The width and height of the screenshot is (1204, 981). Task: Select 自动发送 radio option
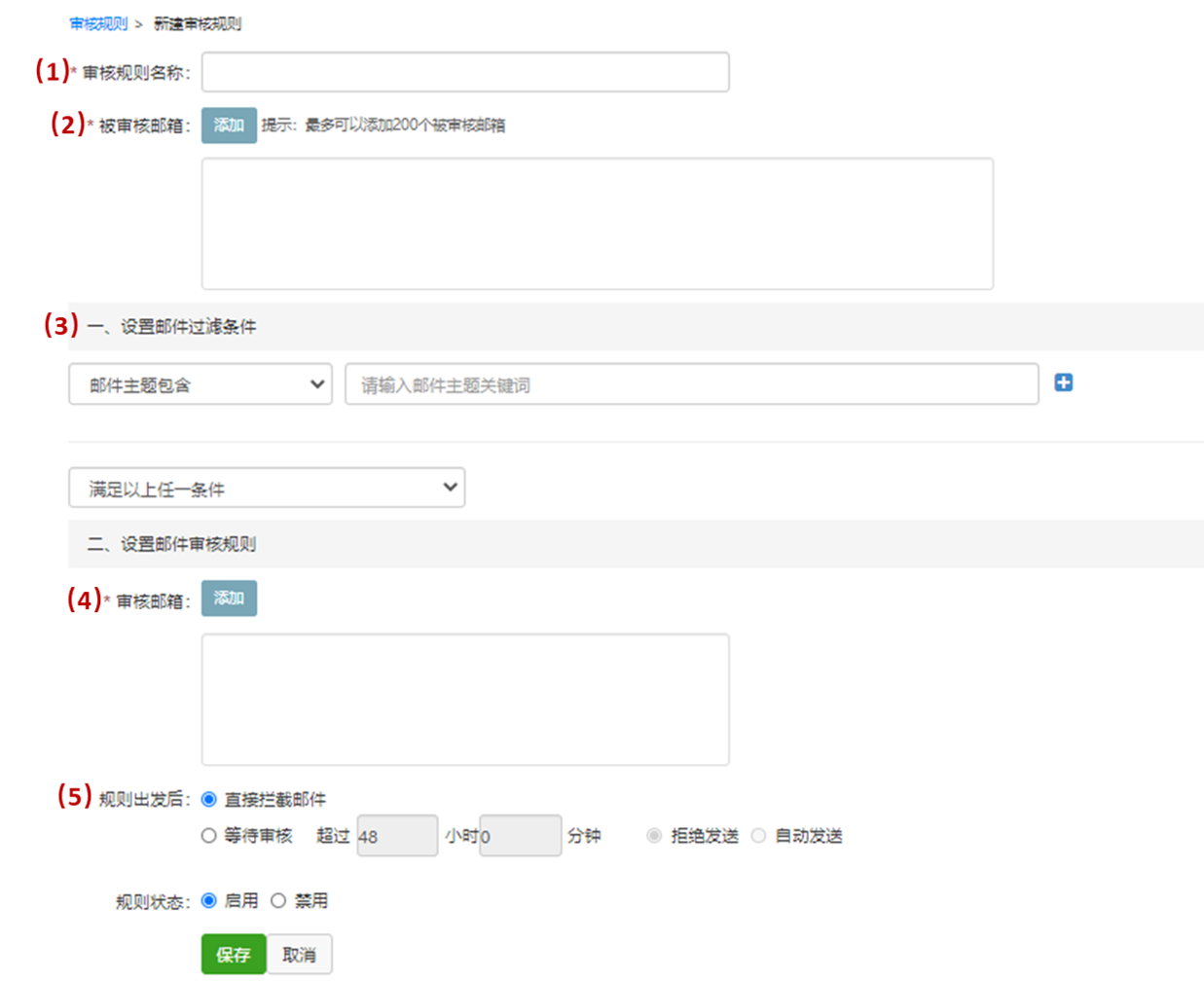click(758, 835)
